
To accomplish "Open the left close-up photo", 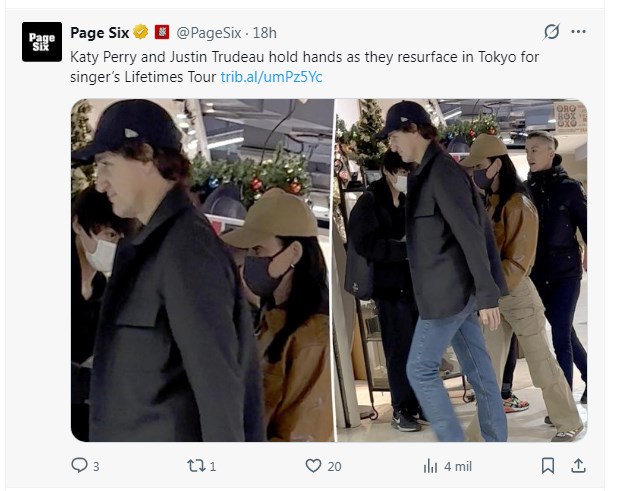I will (201, 270).
